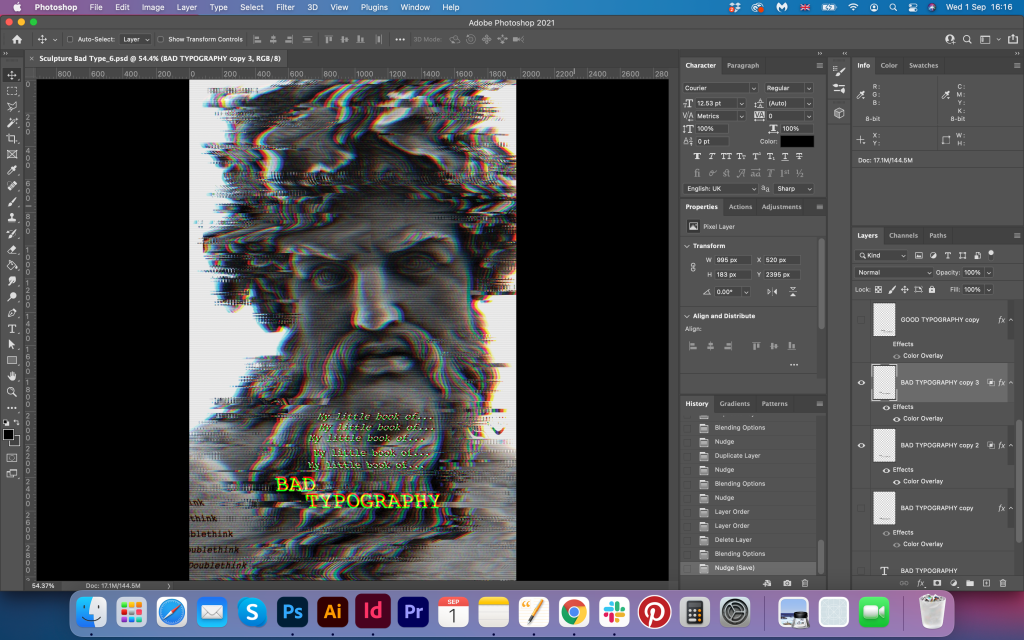
Task: Click the black text Color swatch
Action: tap(797, 141)
